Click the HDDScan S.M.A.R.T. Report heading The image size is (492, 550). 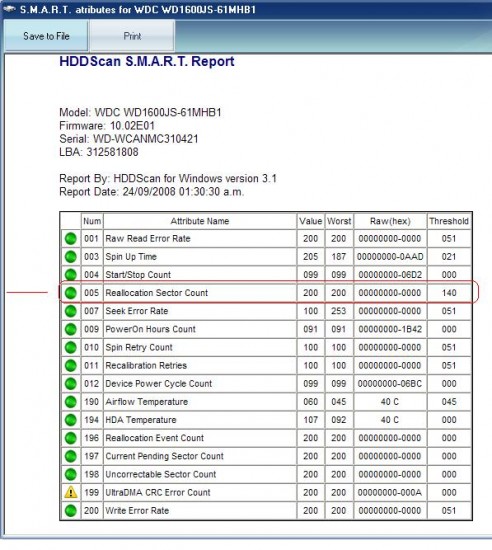tap(147, 61)
